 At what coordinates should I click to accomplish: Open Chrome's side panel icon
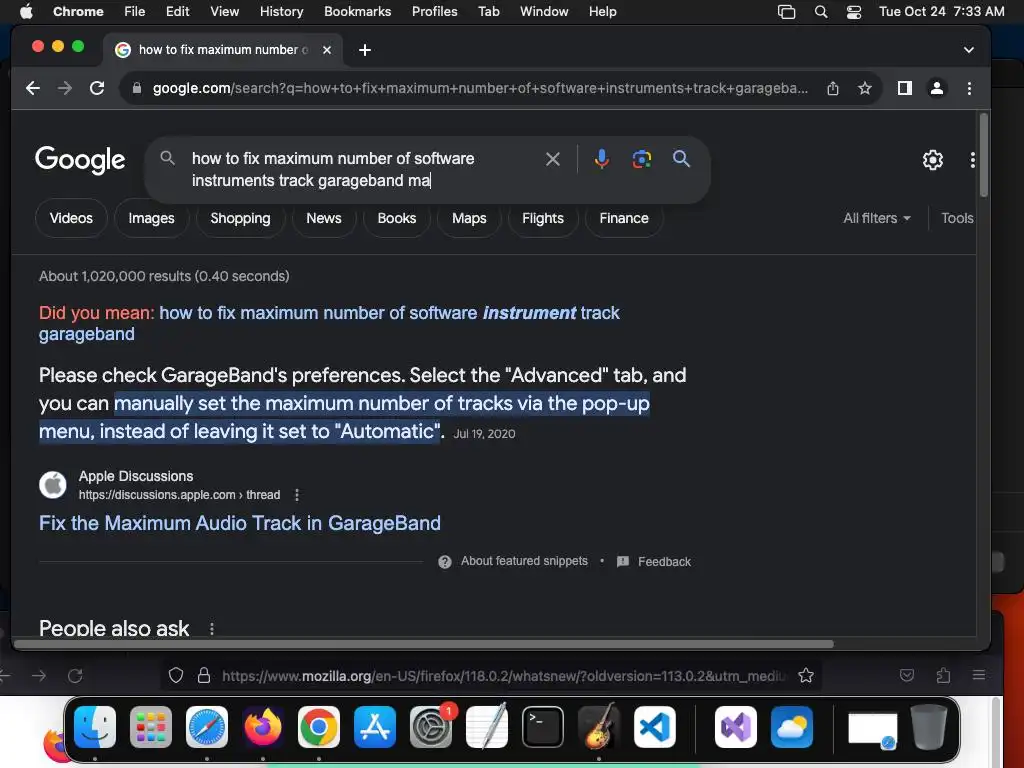point(904,88)
